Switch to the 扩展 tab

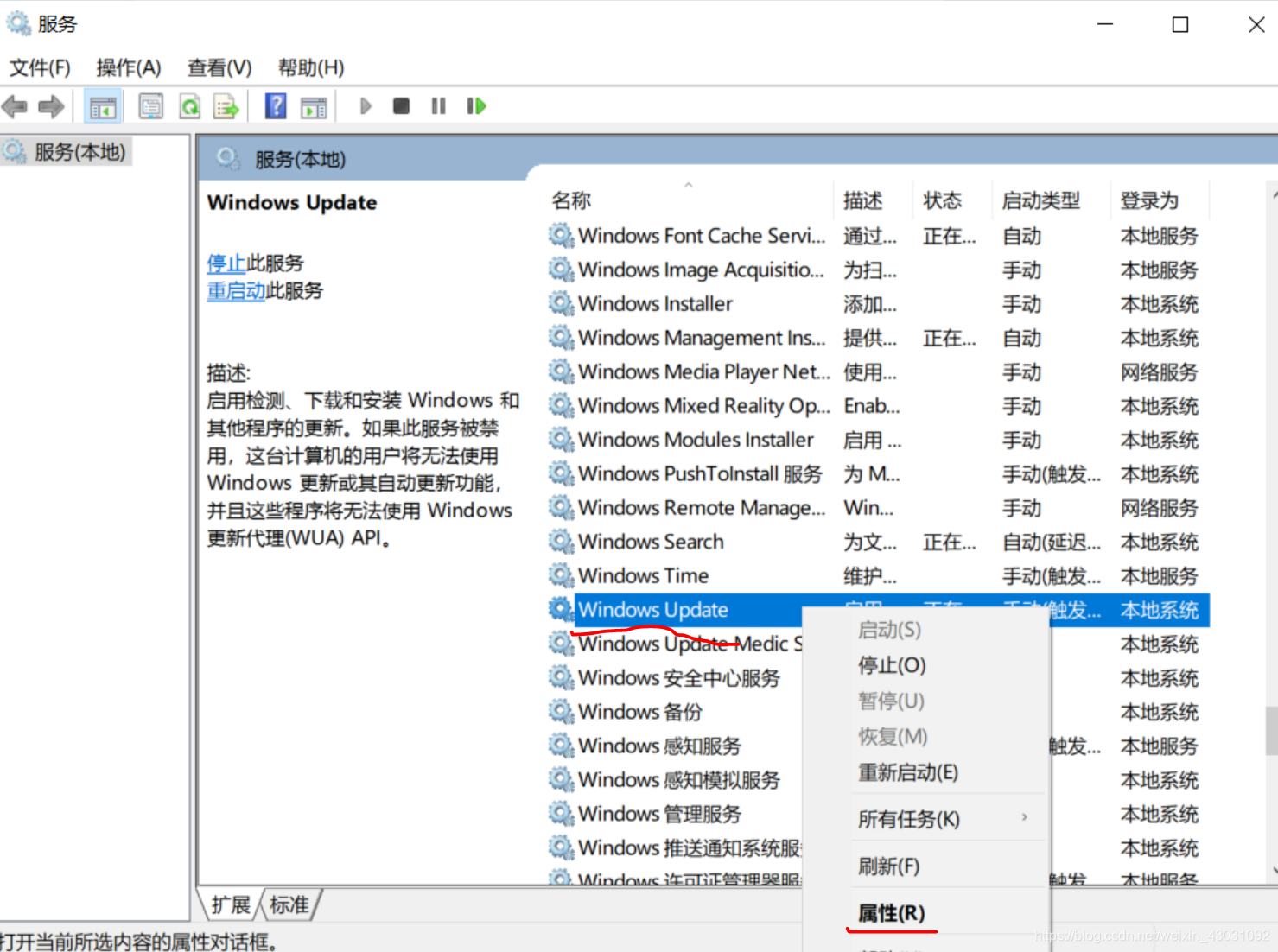[231, 904]
